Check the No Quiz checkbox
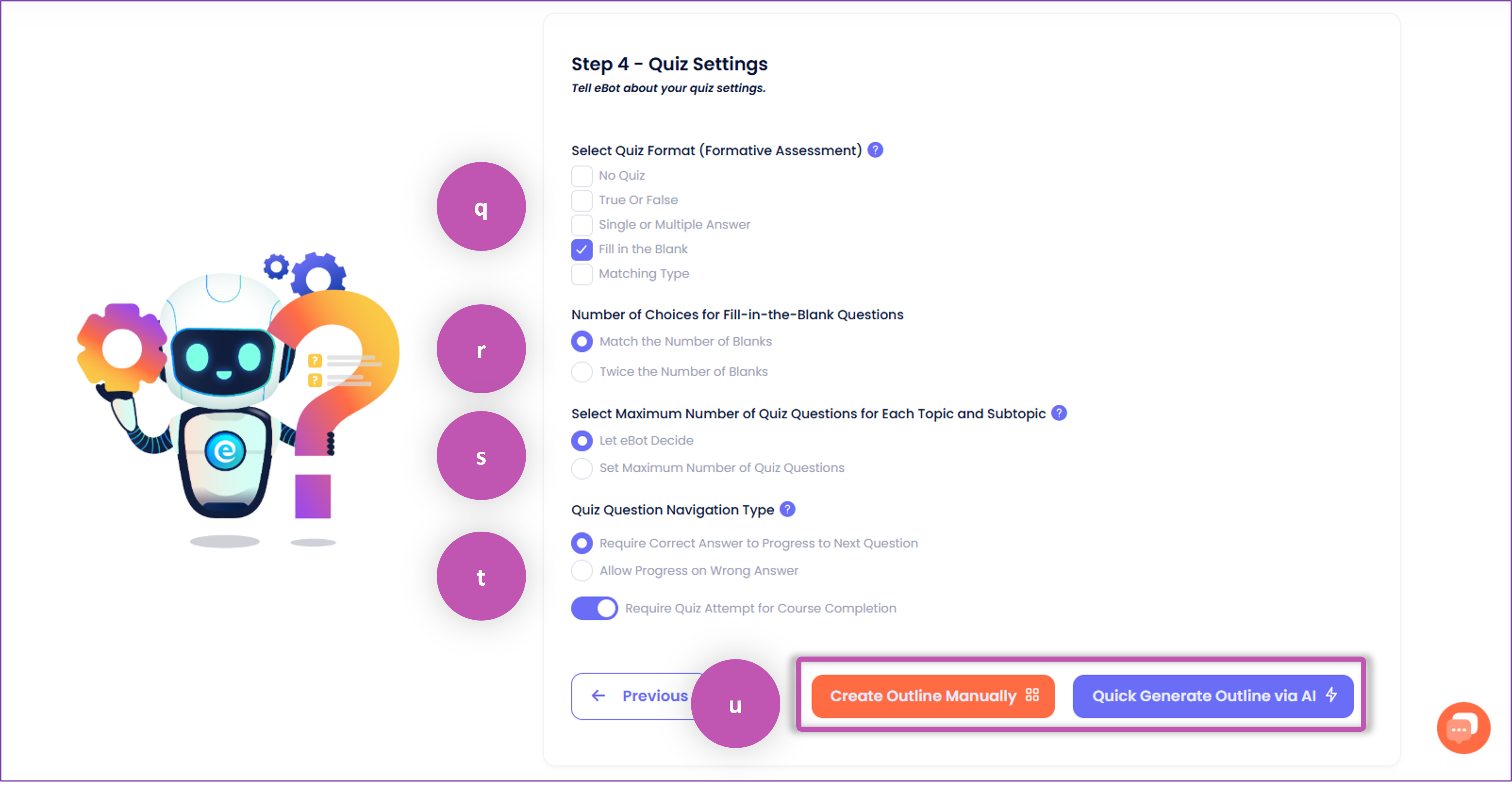 pyautogui.click(x=582, y=175)
